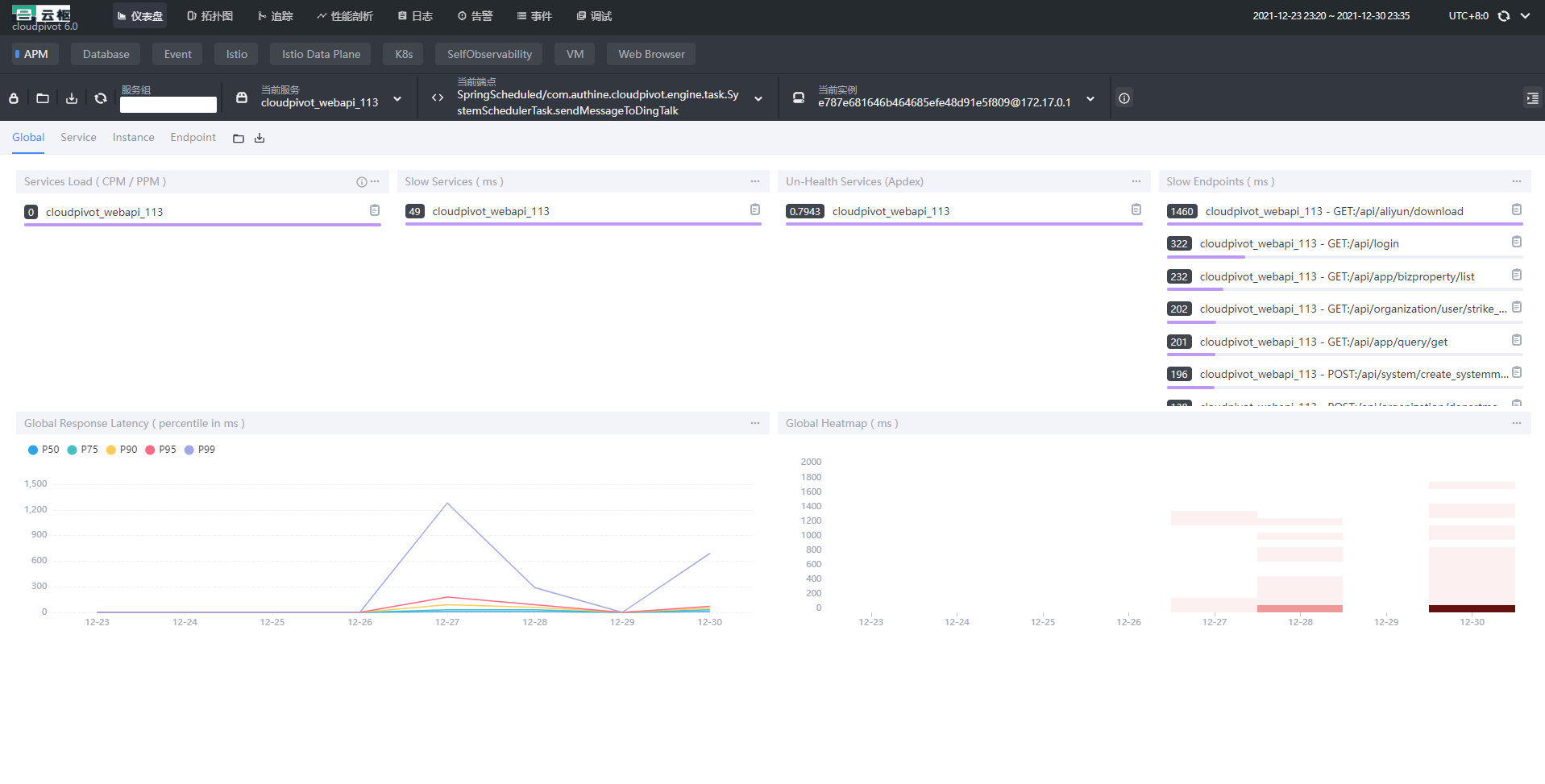
Task: Open the 日志 log menu
Action: pyautogui.click(x=415, y=16)
